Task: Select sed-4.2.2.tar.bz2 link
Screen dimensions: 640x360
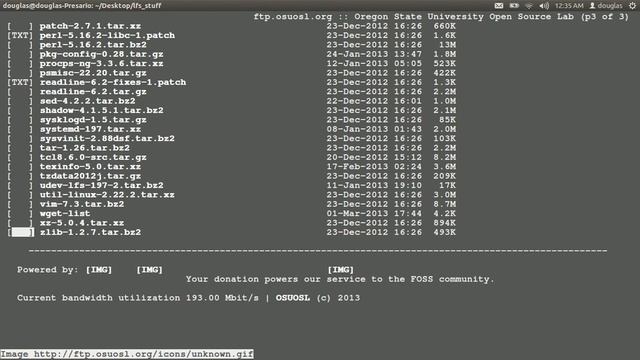Action: 87,101
